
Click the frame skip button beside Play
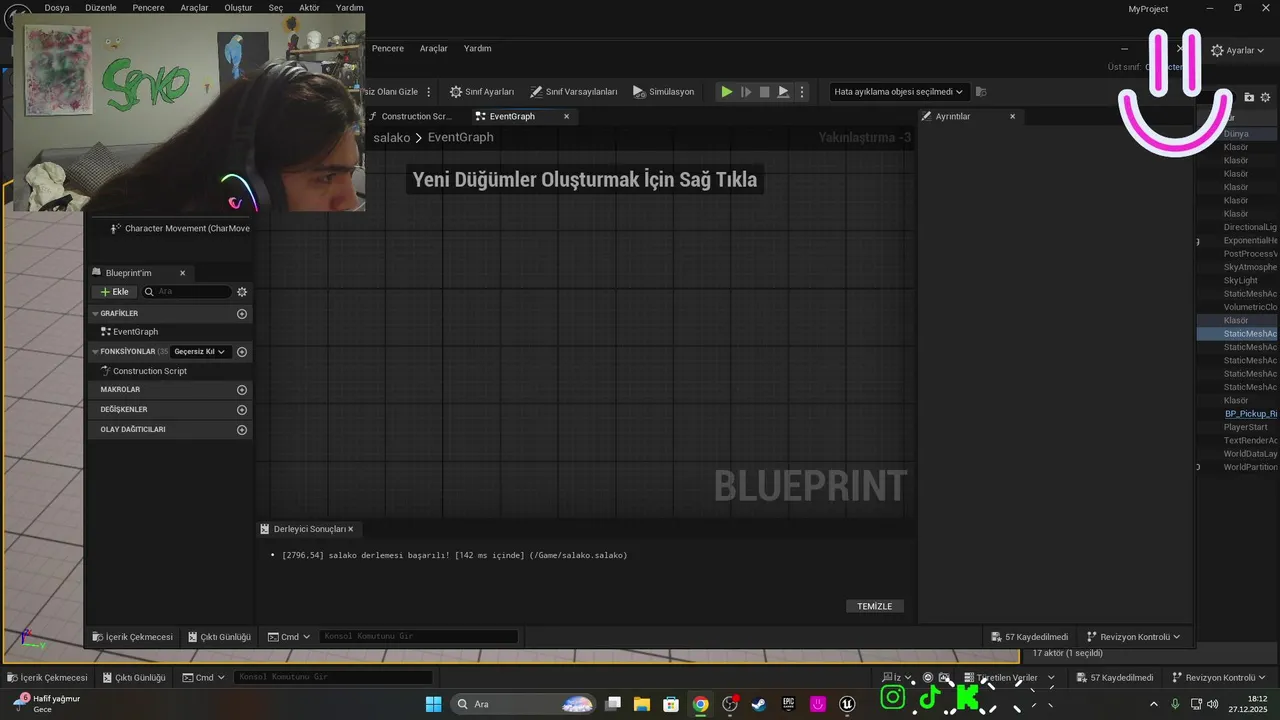coord(746,91)
